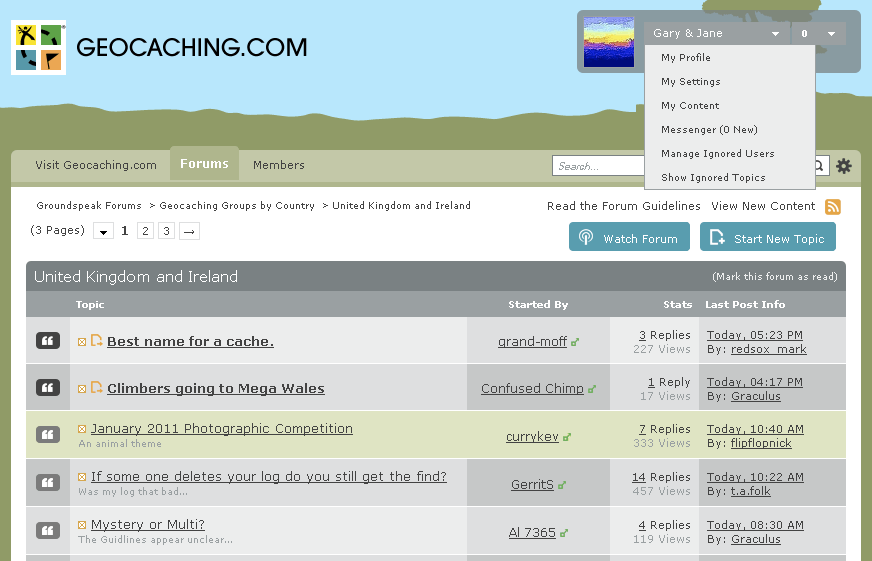The width and height of the screenshot is (872, 561).
Task: Click the forum search input field
Action: (600, 166)
